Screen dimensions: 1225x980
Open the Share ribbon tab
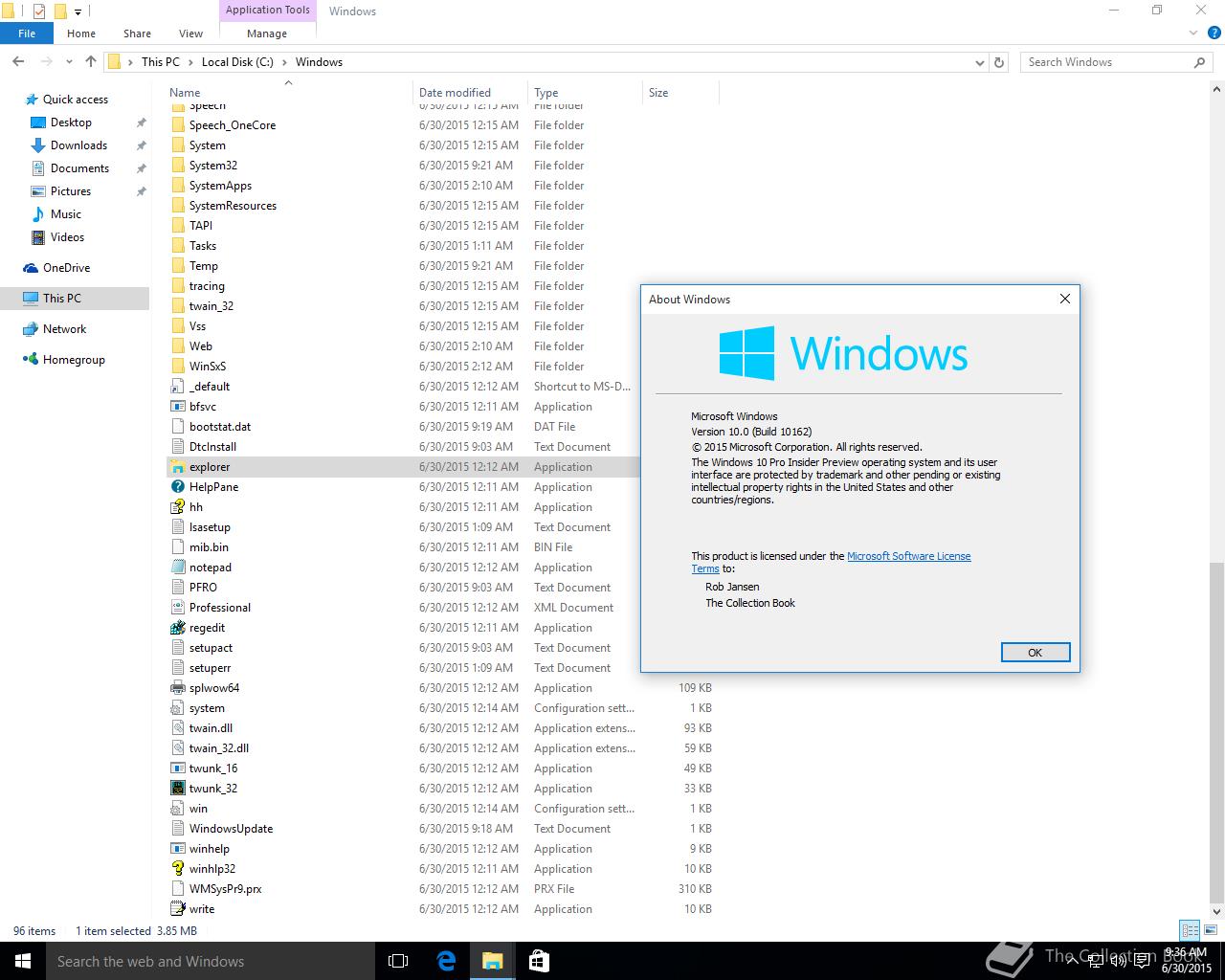[137, 33]
